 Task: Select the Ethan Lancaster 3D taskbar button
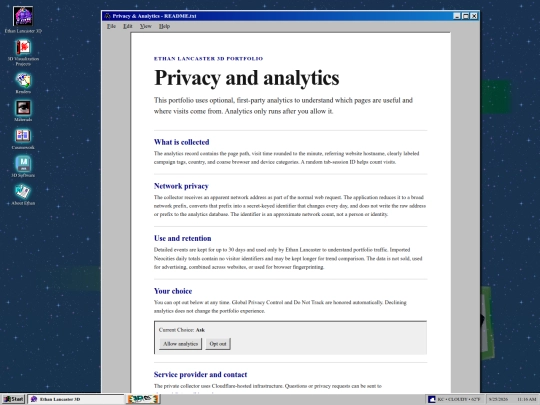(x=76, y=399)
